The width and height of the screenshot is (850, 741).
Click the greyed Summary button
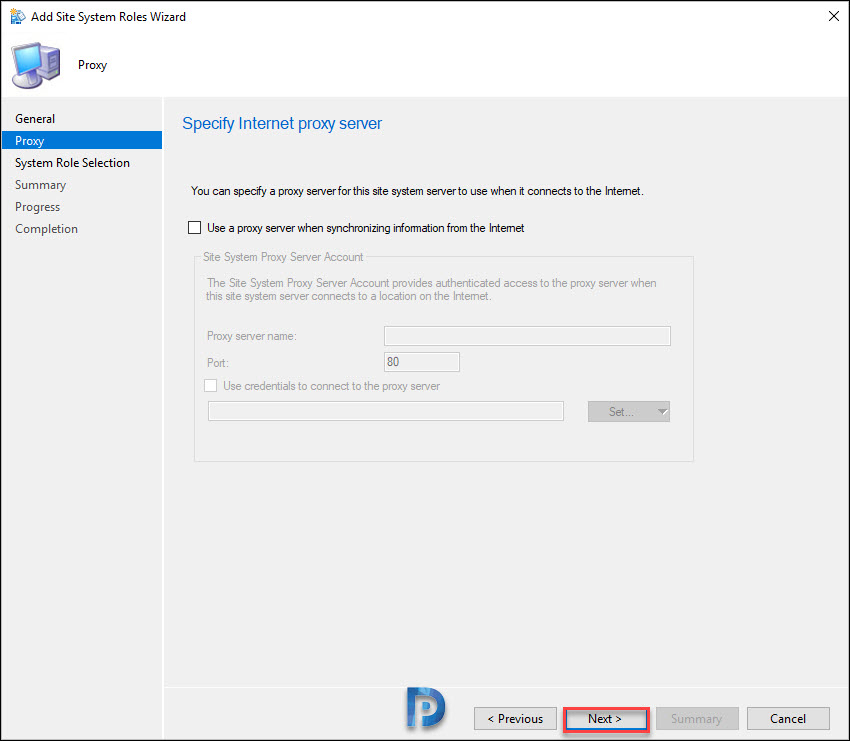(697, 719)
